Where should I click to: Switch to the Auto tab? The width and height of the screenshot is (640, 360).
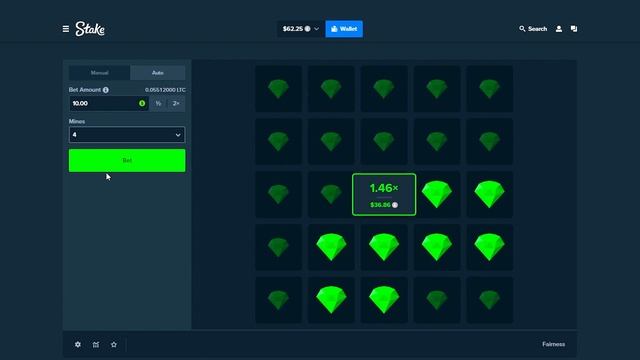[158, 73]
